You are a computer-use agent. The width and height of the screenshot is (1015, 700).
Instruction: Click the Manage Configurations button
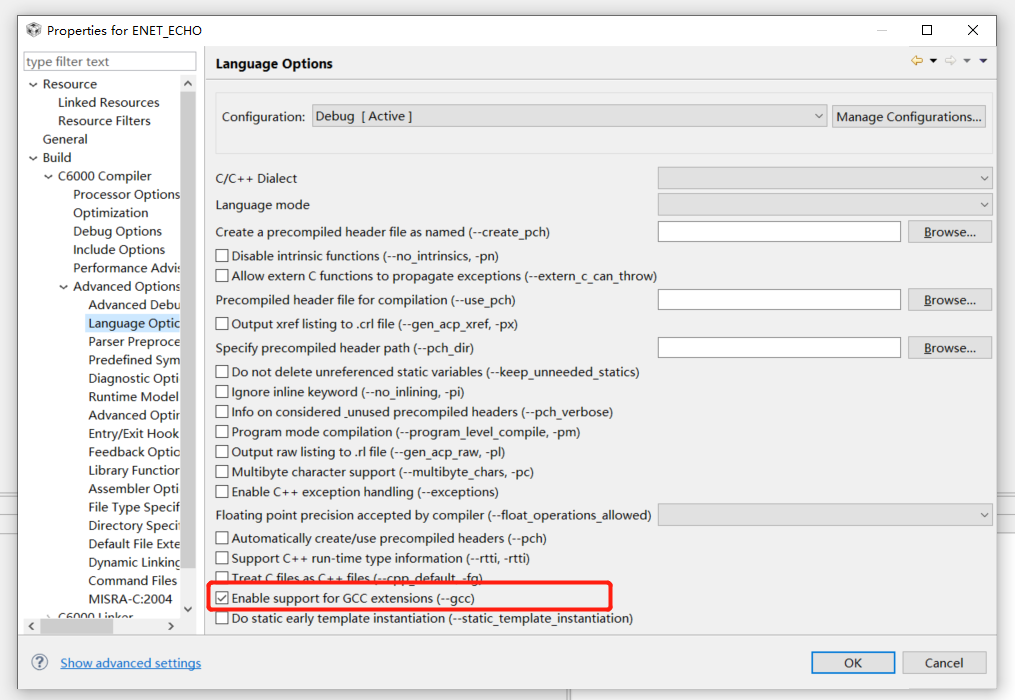(x=908, y=115)
